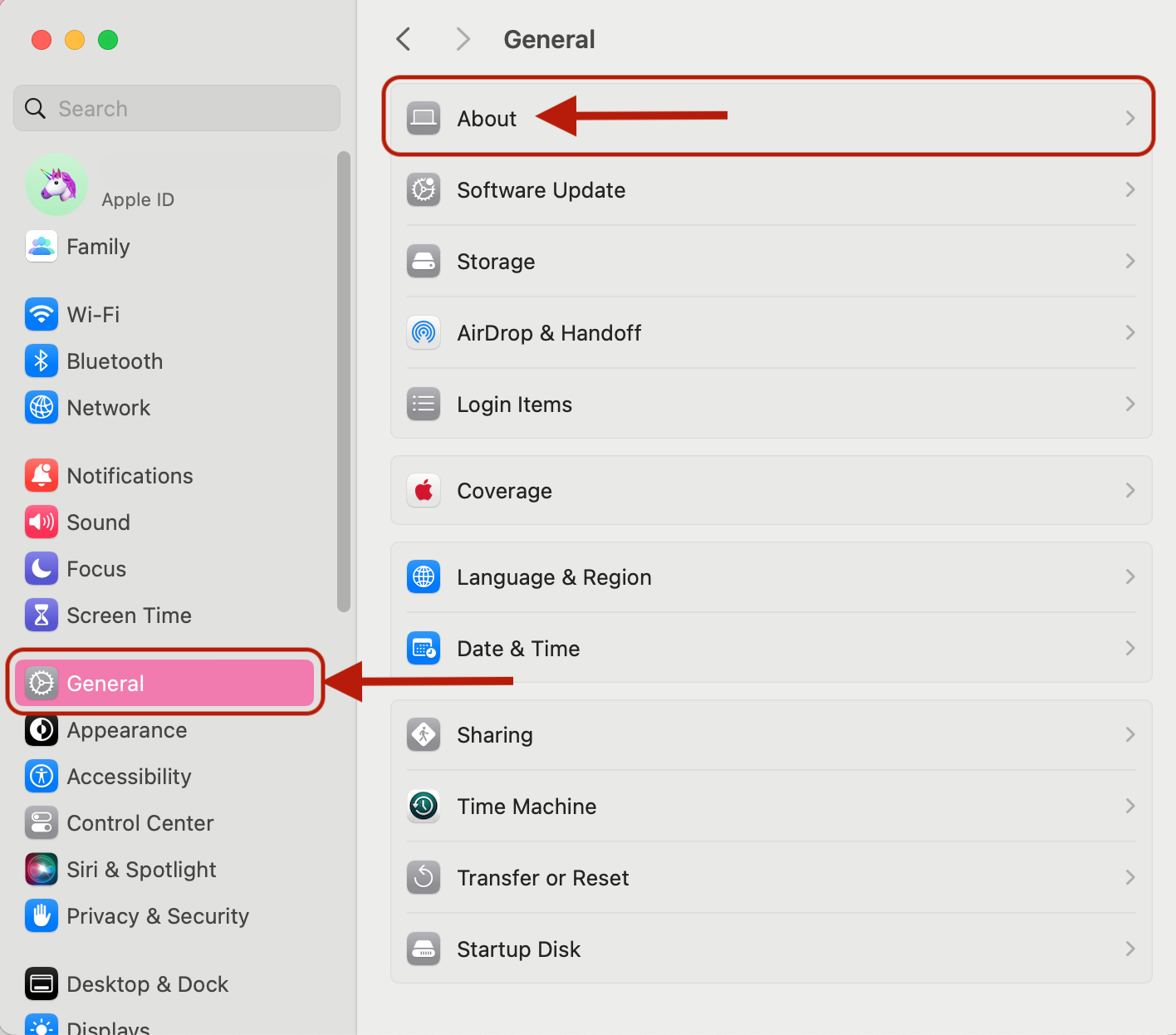Screen dimensions: 1176x1035
Task: Click the Wi-Fi icon in sidebar
Action: click(x=42, y=314)
